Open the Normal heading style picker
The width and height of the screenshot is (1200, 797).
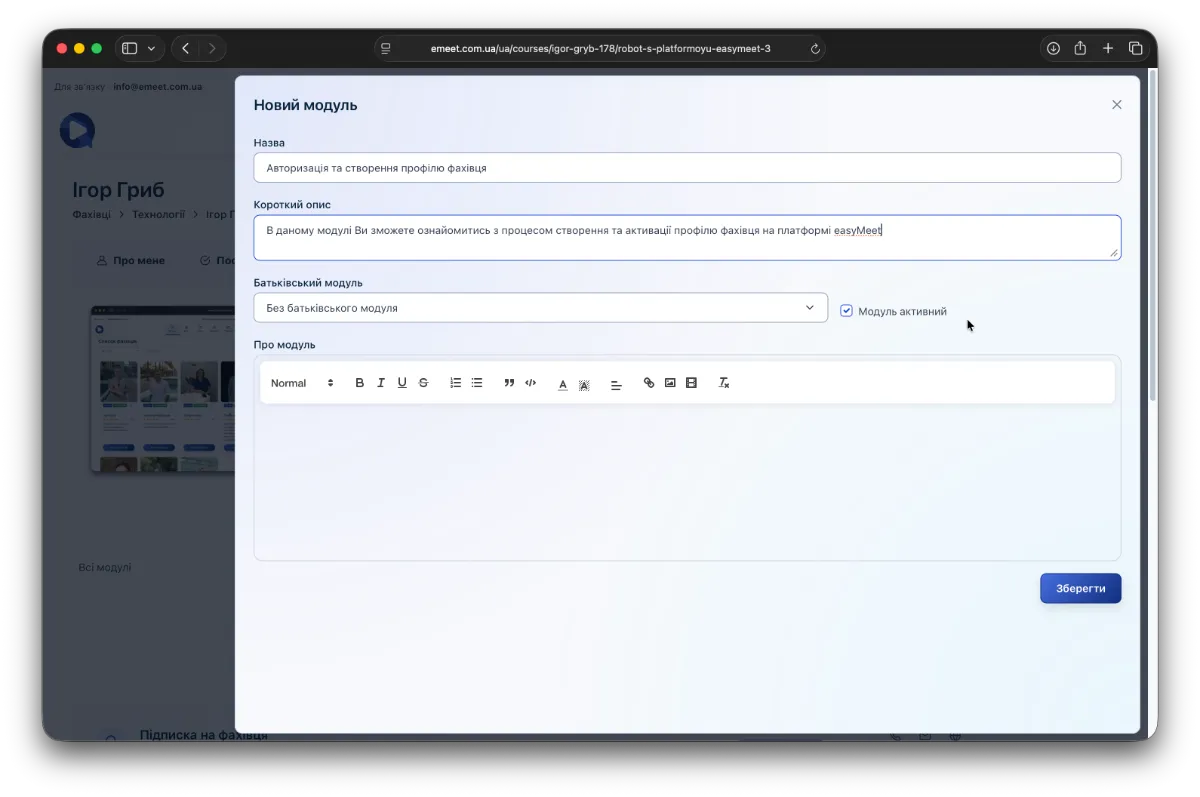click(302, 383)
